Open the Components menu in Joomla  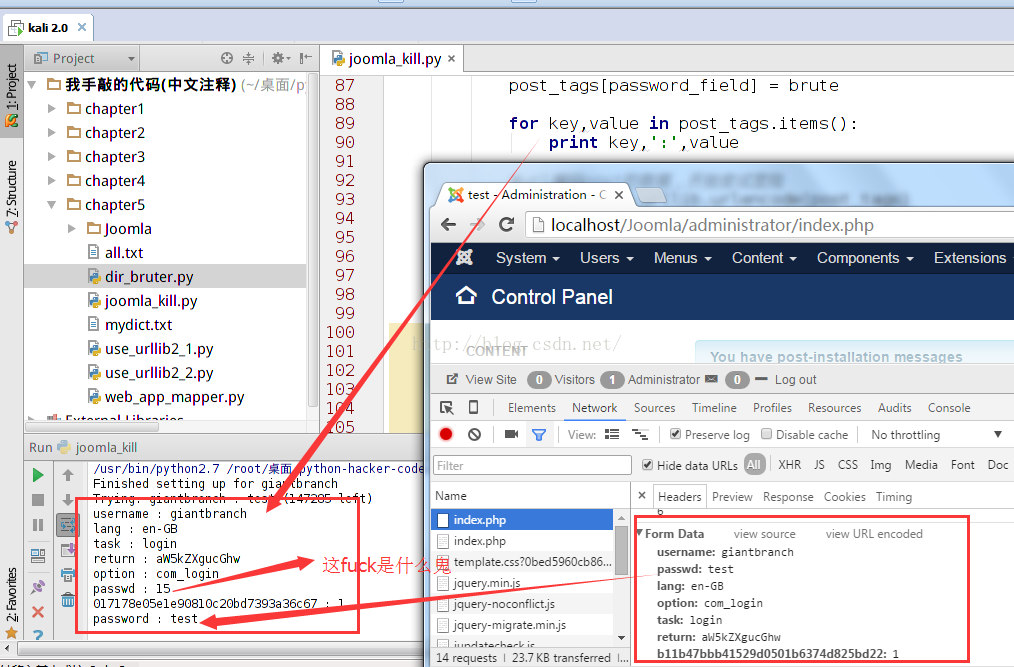click(865, 257)
